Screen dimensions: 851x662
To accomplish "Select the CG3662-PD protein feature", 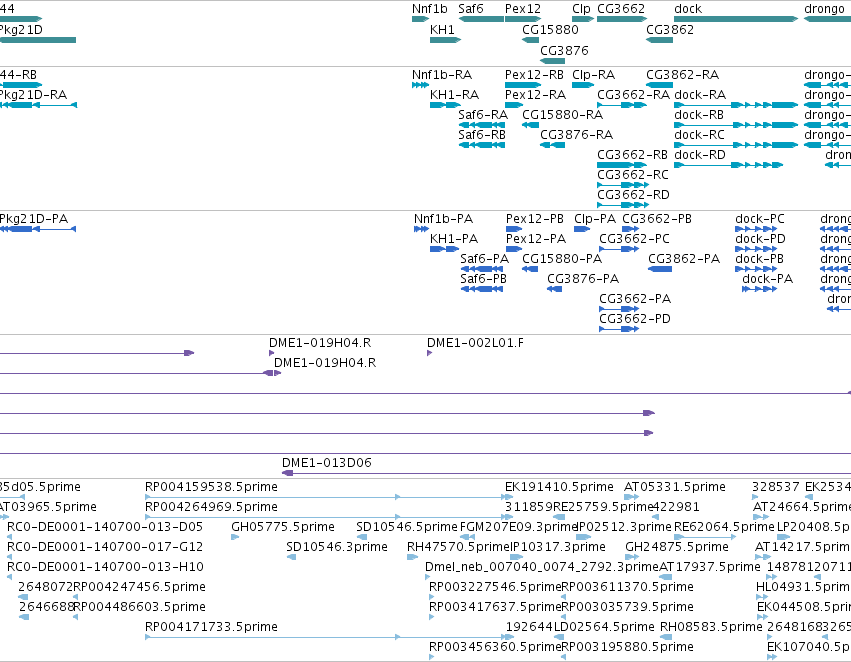I will (x=619, y=329).
